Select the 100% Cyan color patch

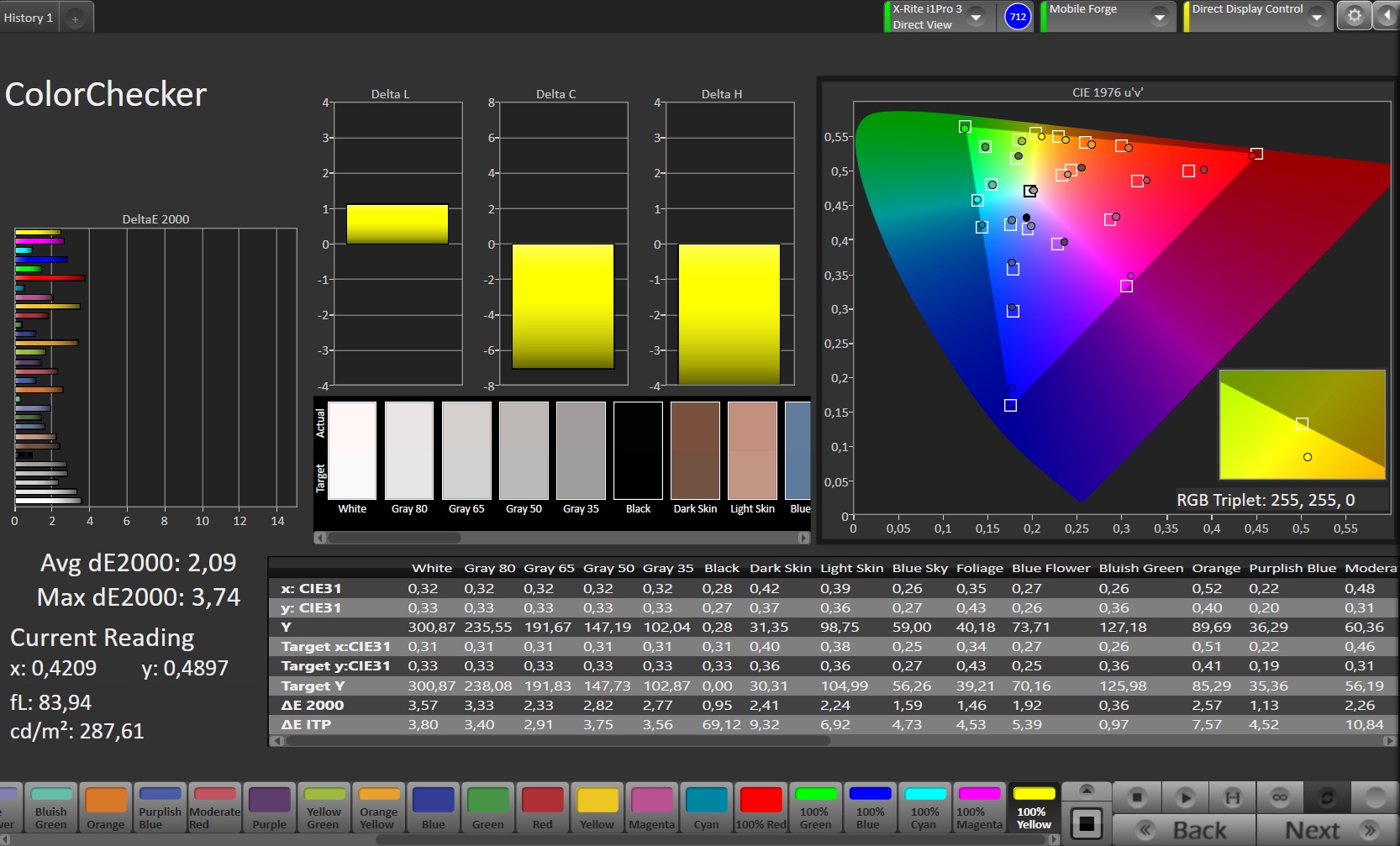click(924, 807)
